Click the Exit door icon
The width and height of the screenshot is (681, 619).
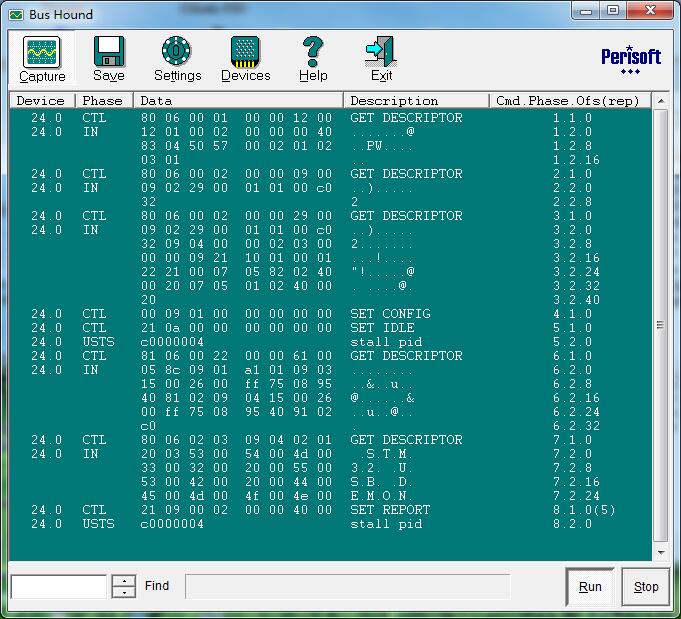tap(381, 52)
